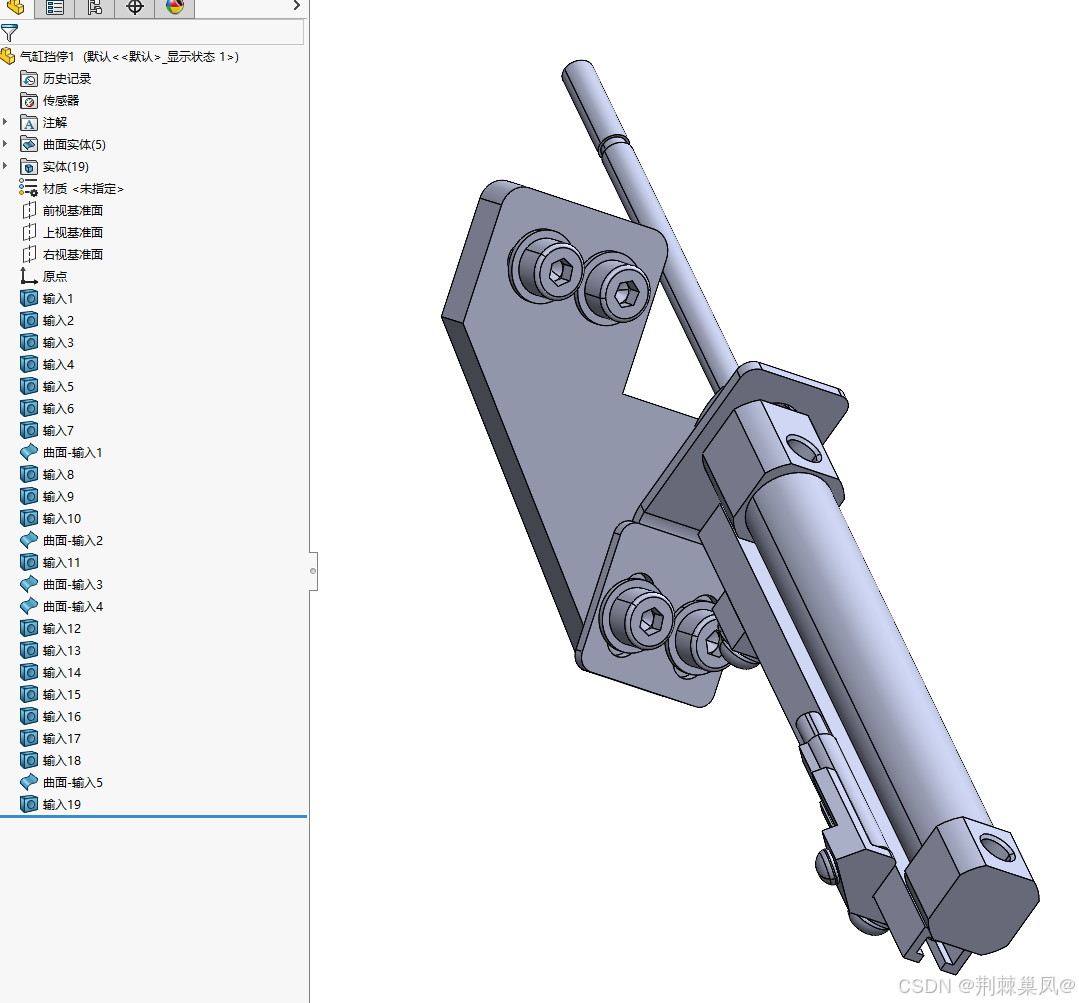
Task: Select the 上视基准面 plane icon
Action: (29, 233)
